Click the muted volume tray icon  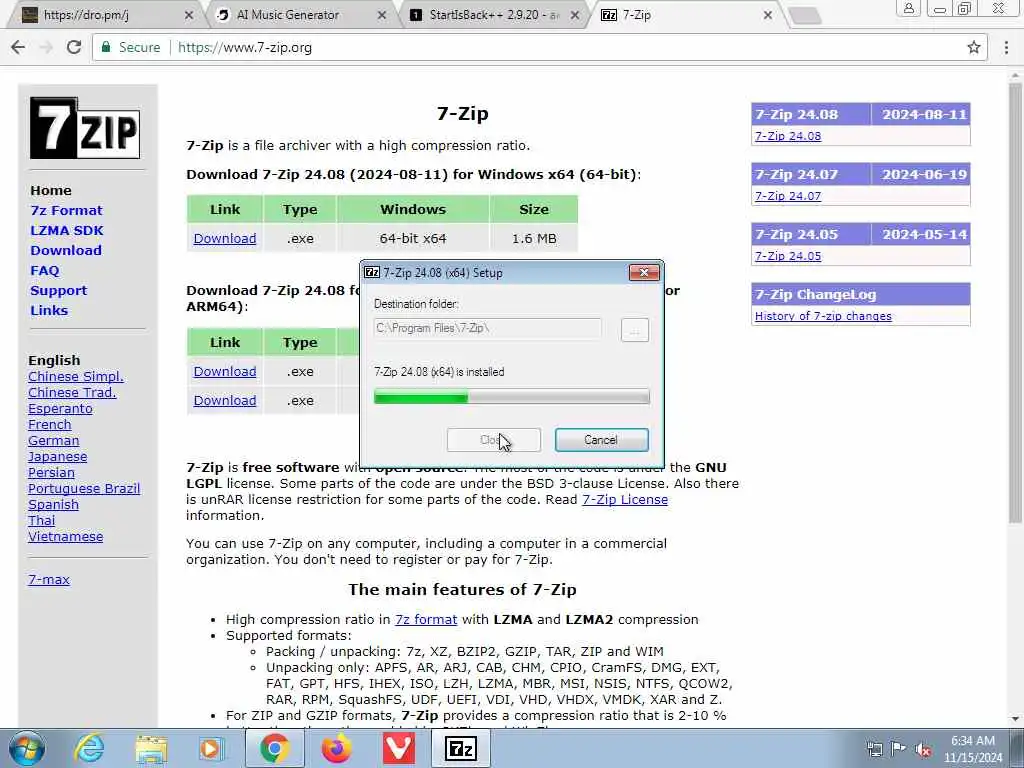(x=923, y=750)
